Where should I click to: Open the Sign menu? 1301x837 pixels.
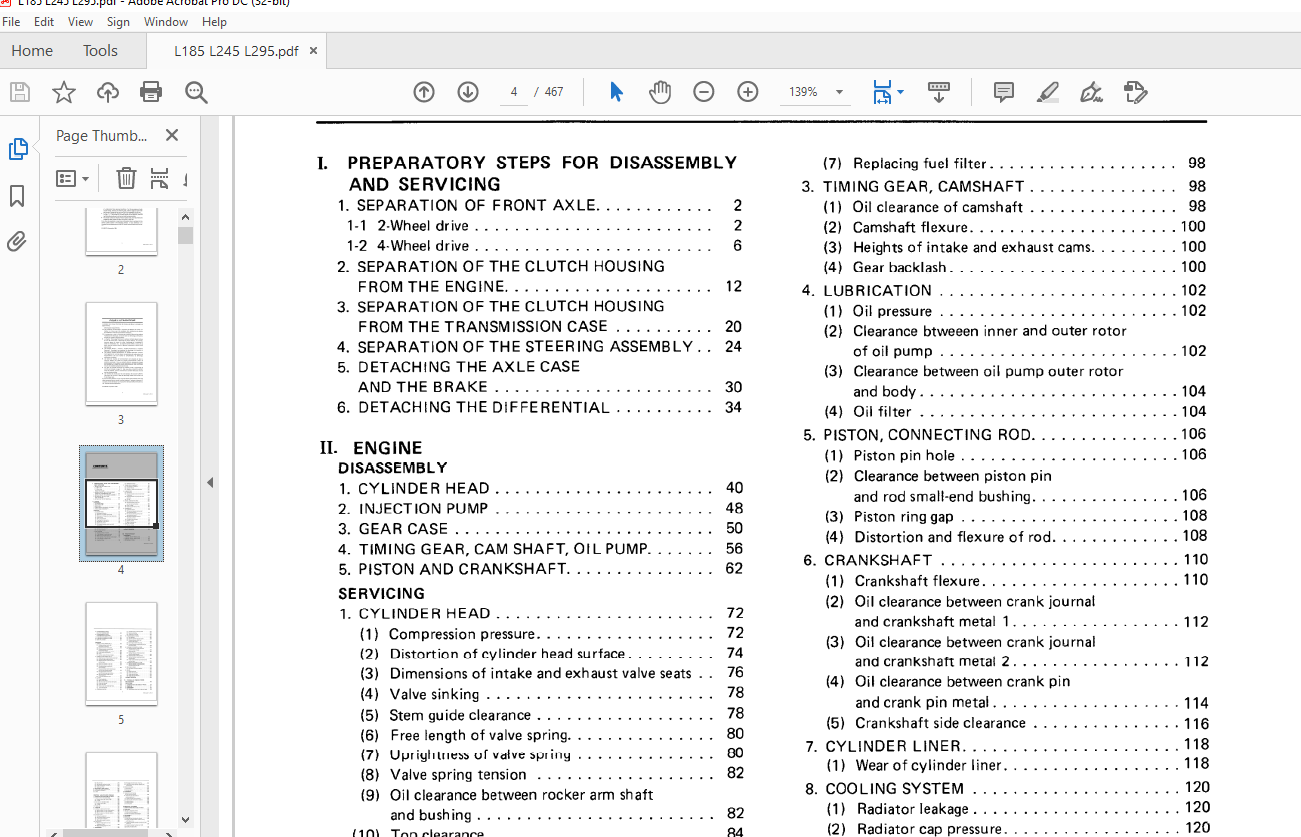(118, 21)
